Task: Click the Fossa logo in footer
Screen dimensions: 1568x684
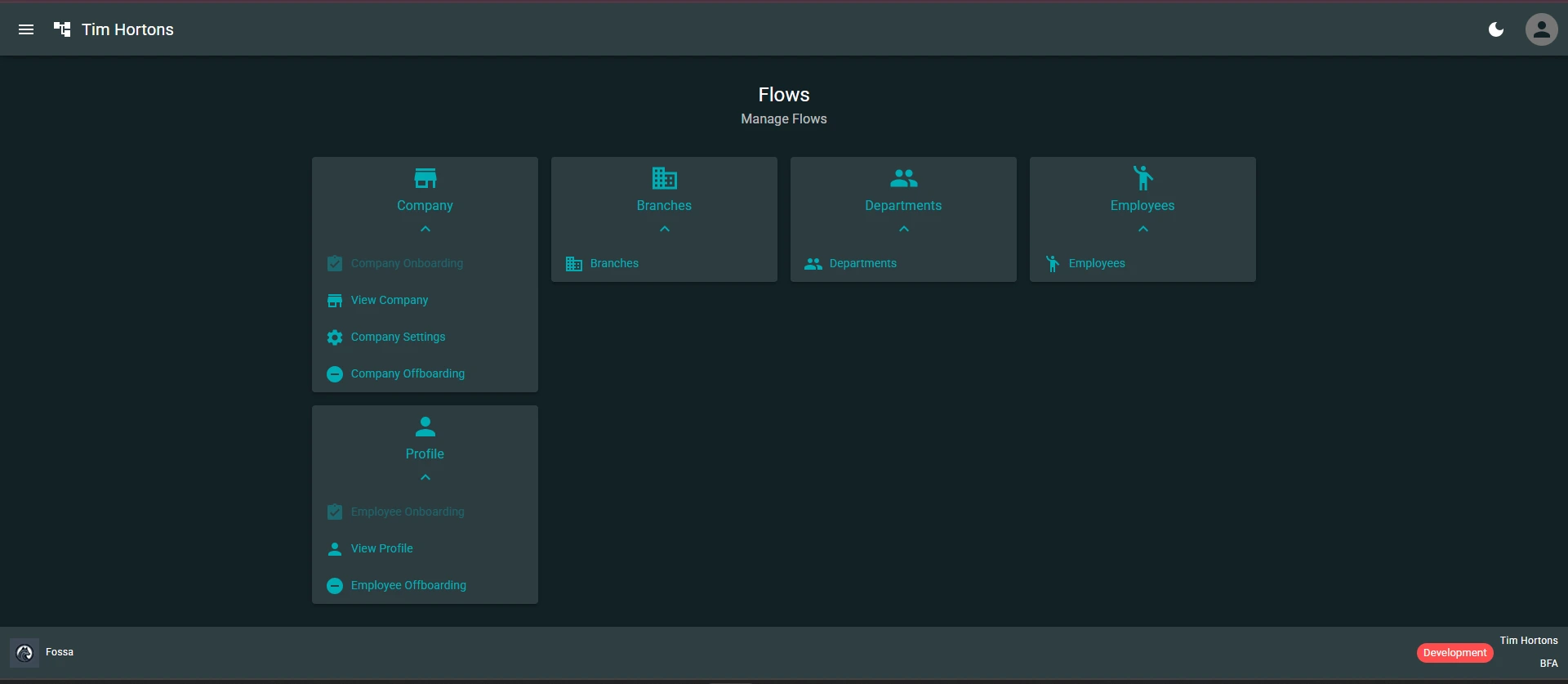Action: click(x=24, y=652)
